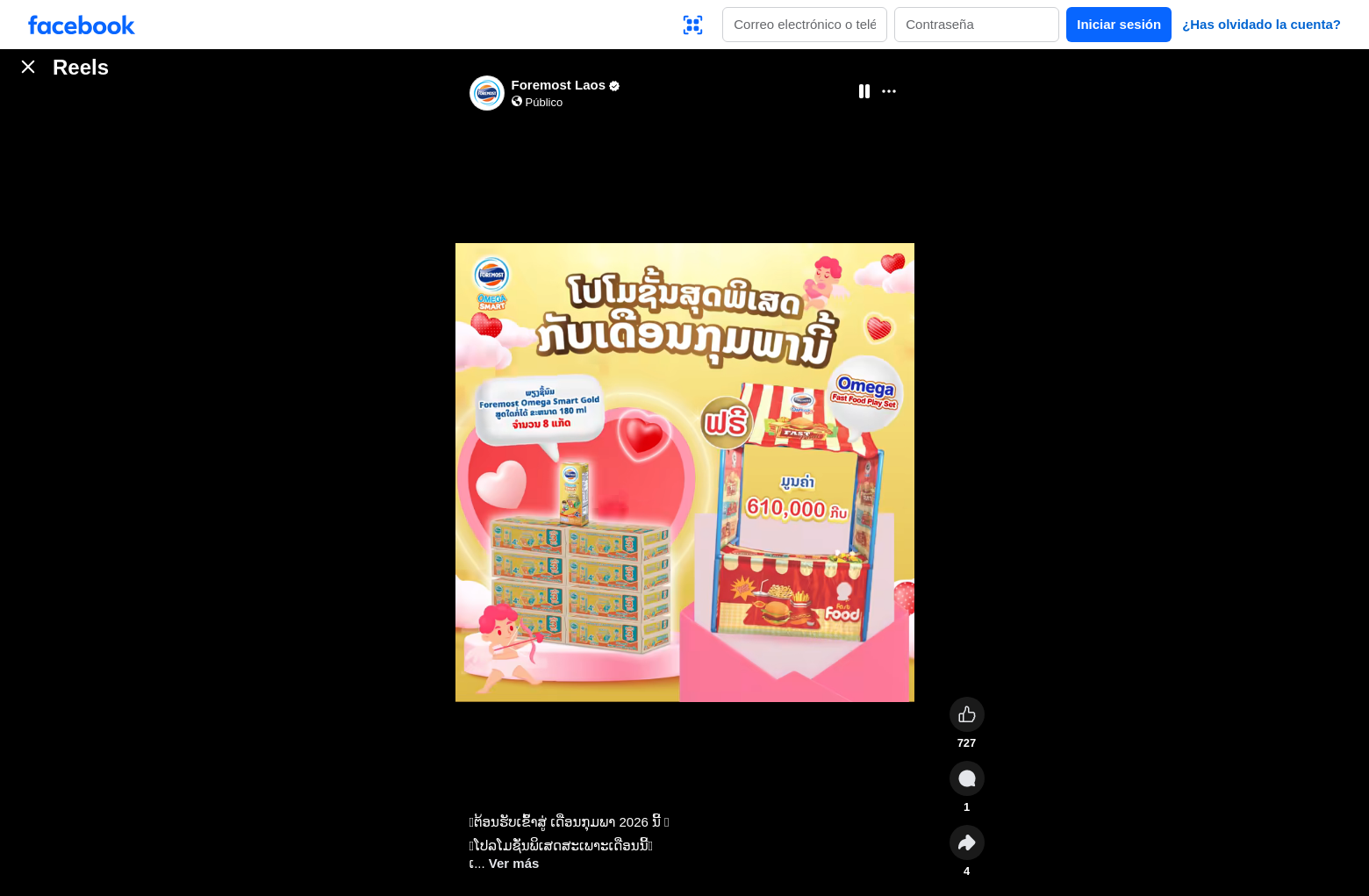Click the reel promotional video image
1369x896 pixels.
pos(684,472)
